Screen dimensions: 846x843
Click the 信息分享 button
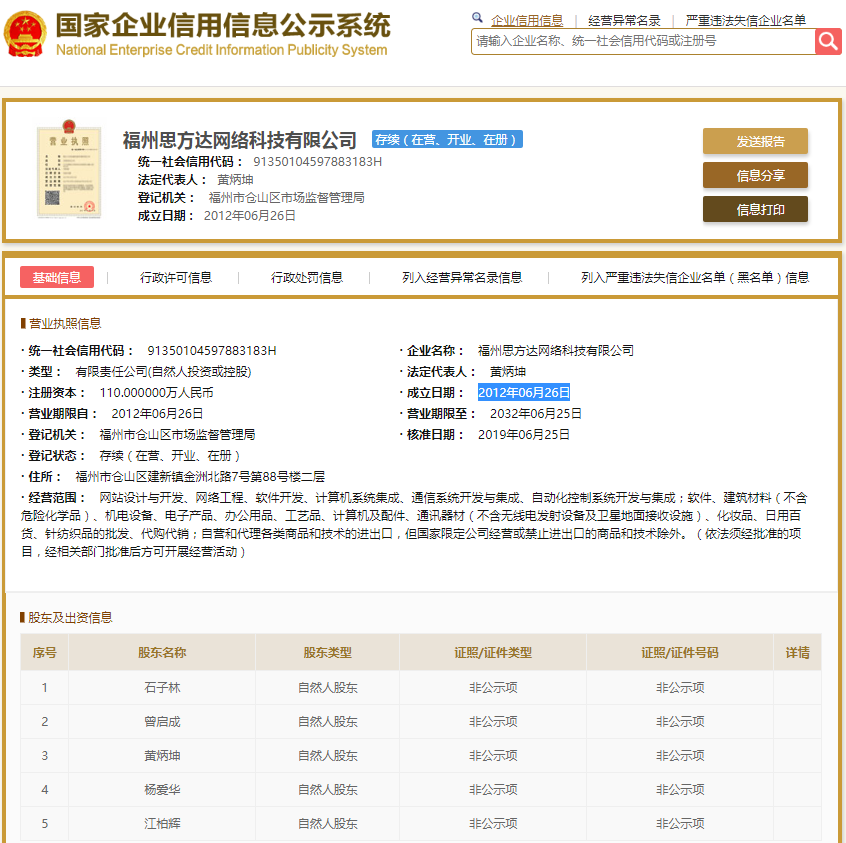point(755,175)
